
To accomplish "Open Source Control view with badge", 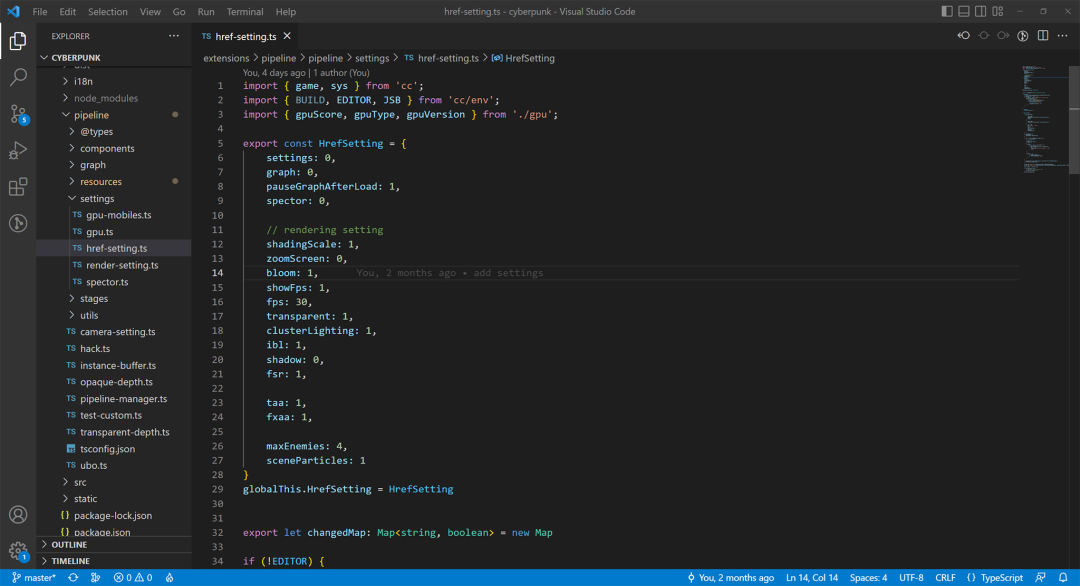I will (x=18, y=114).
